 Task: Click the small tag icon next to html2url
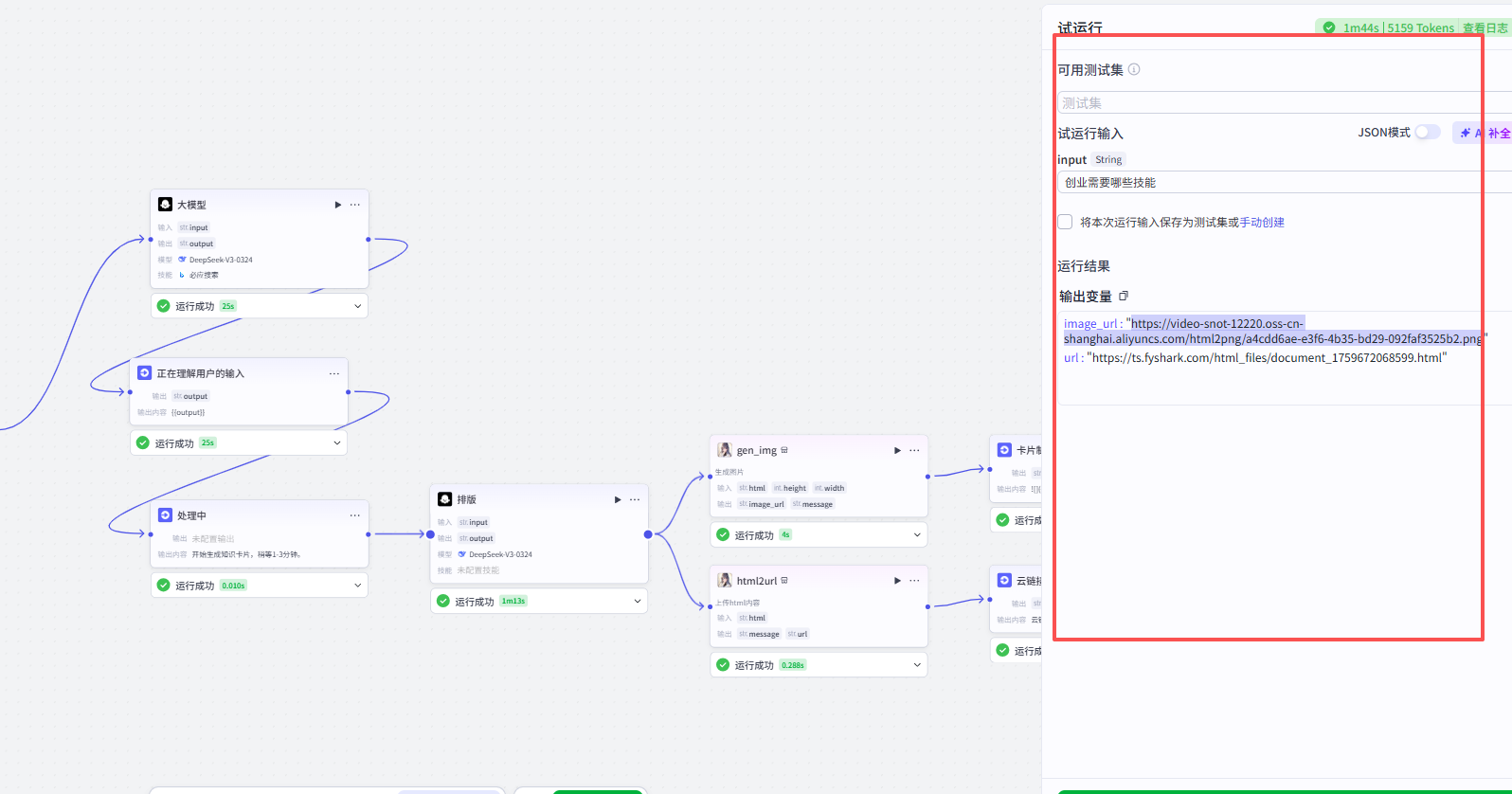pyautogui.click(x=784, y=581)
